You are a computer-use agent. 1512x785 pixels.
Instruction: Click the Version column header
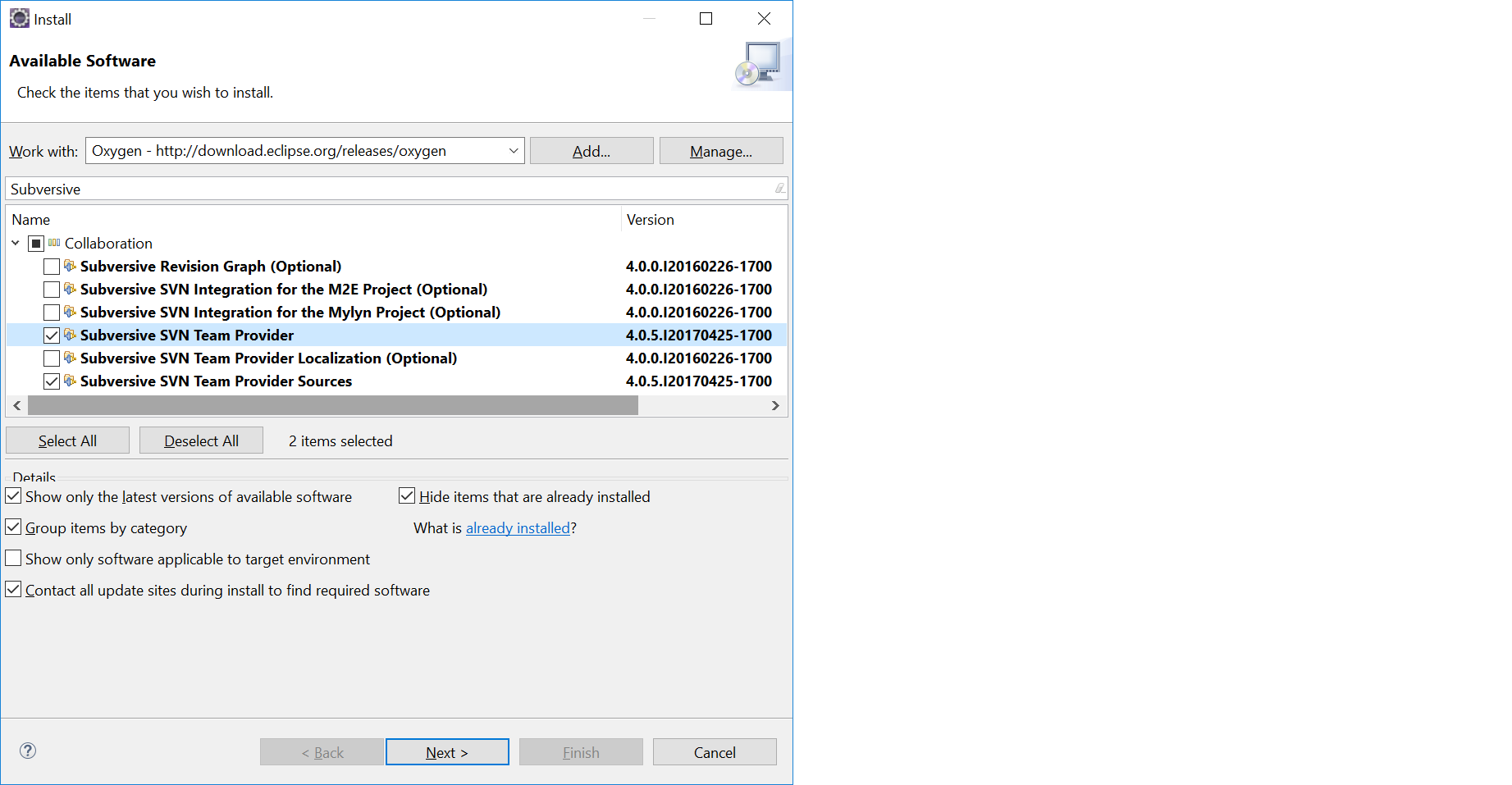point(704,219)
